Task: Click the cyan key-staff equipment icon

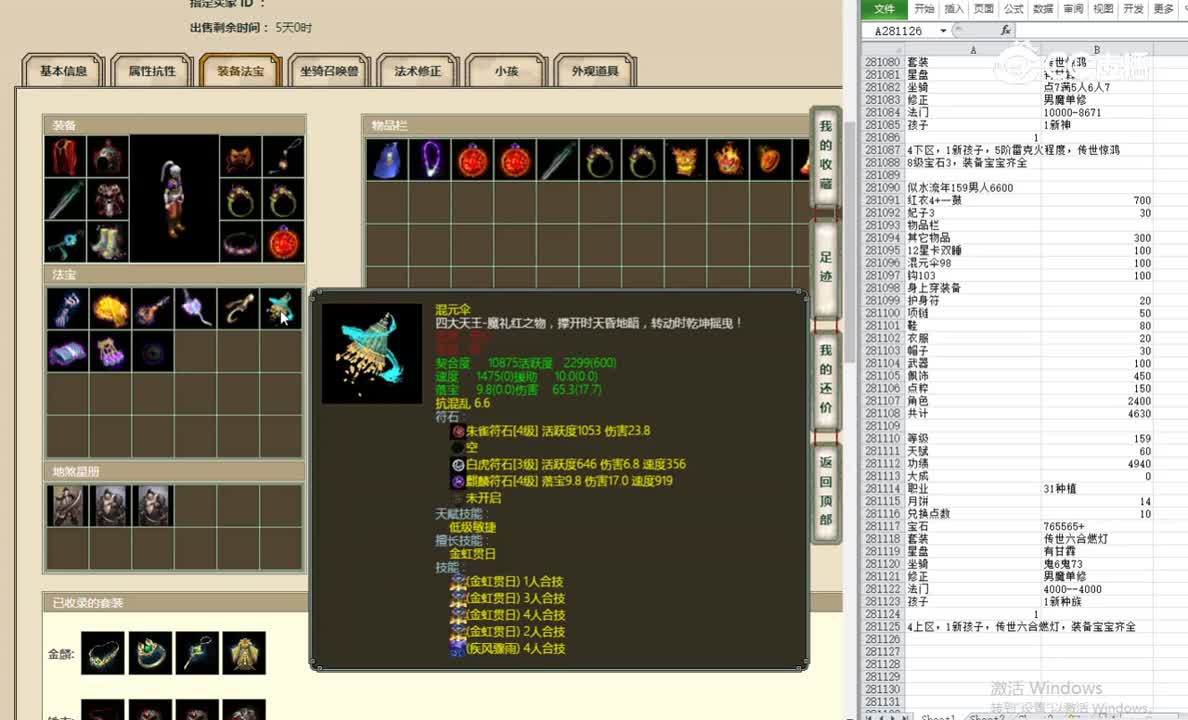Action: 65,243
